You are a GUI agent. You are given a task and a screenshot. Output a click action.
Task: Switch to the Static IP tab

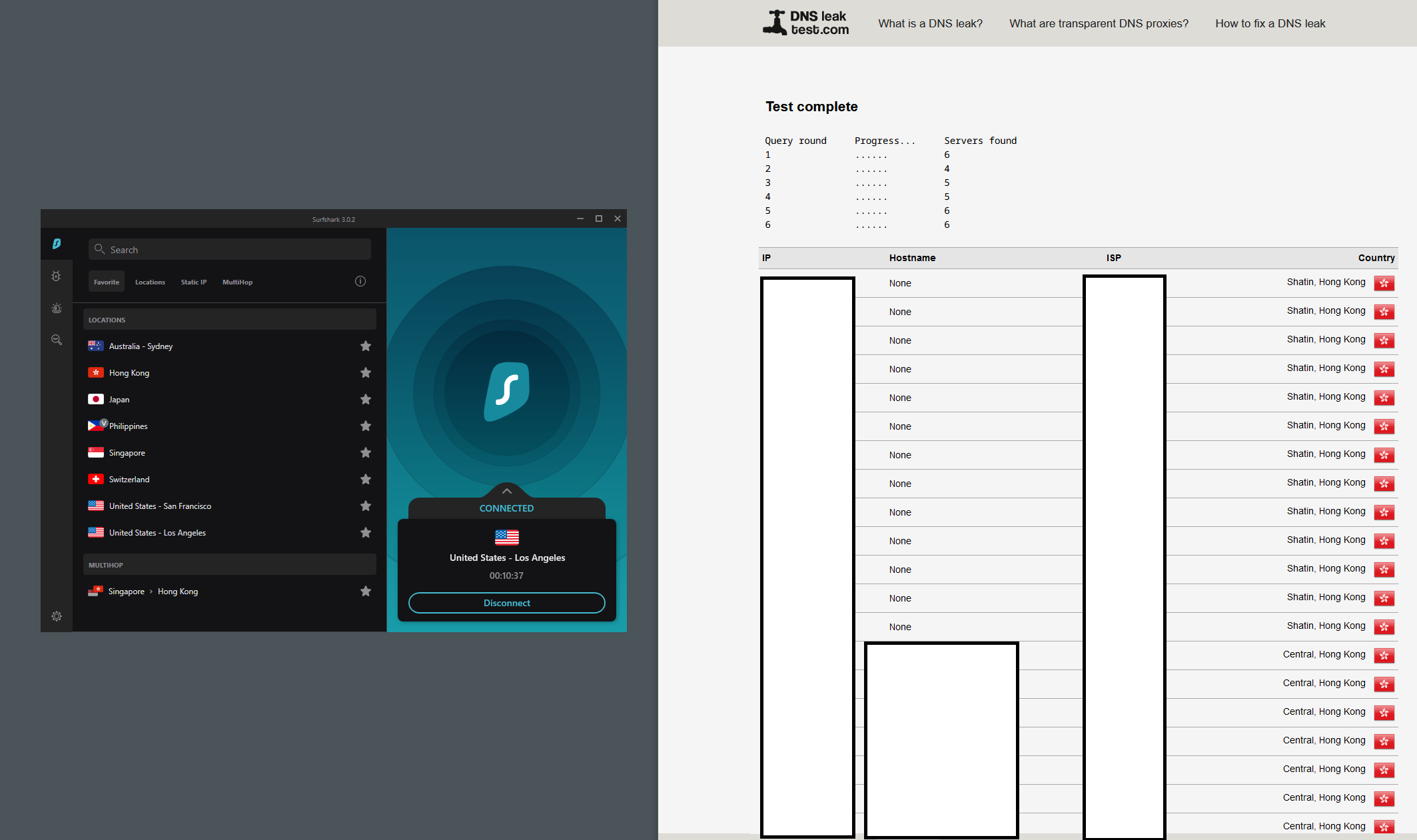pyautogui.click(x=194, y=282)
